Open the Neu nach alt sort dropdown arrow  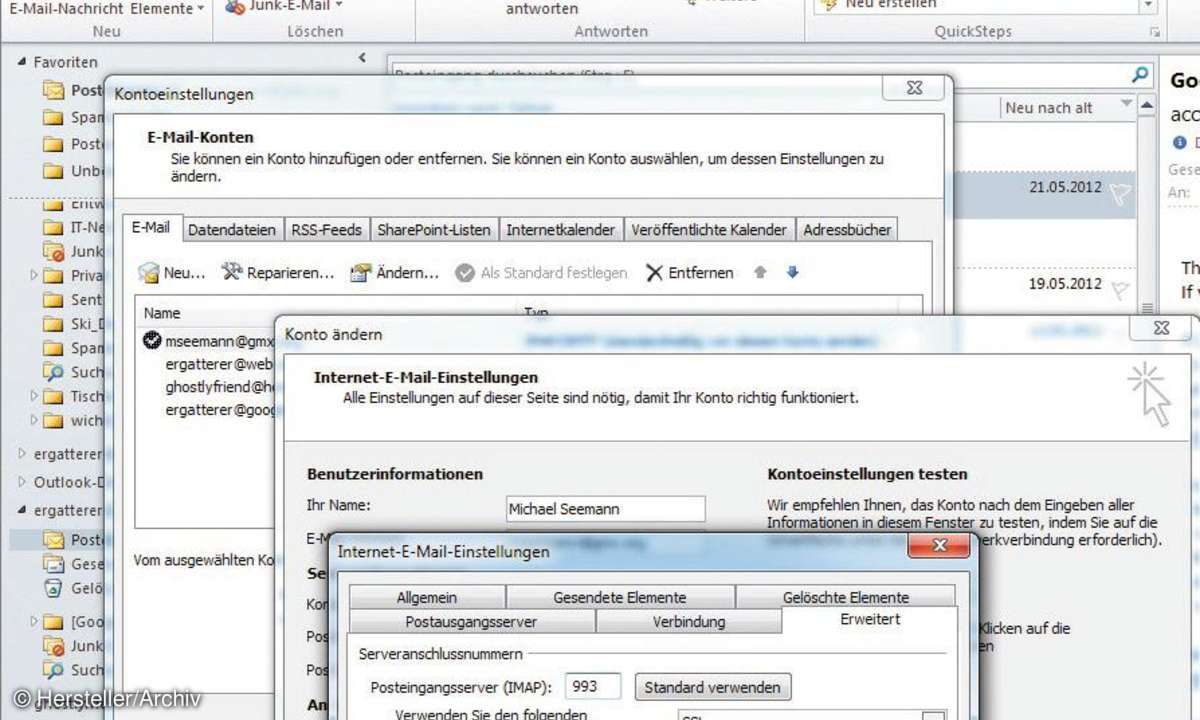tap(1128, 105)
